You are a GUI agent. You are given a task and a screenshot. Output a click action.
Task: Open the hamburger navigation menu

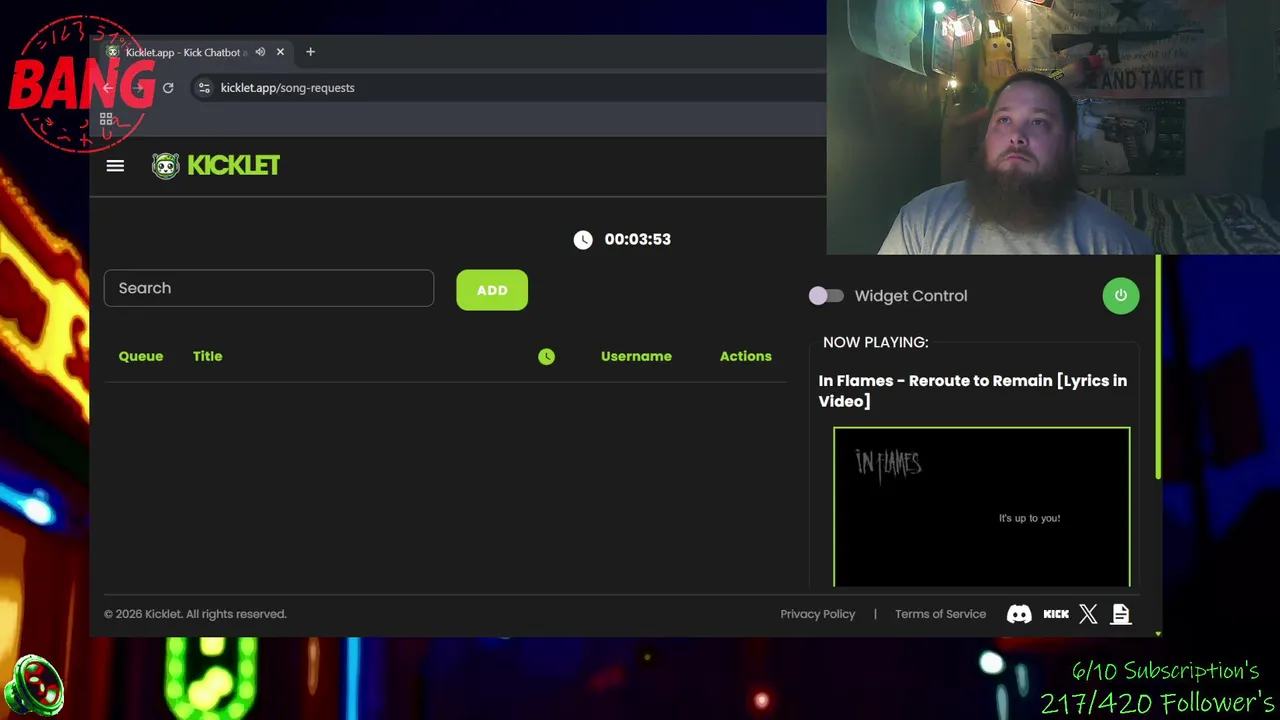click(x=115, y=166)
